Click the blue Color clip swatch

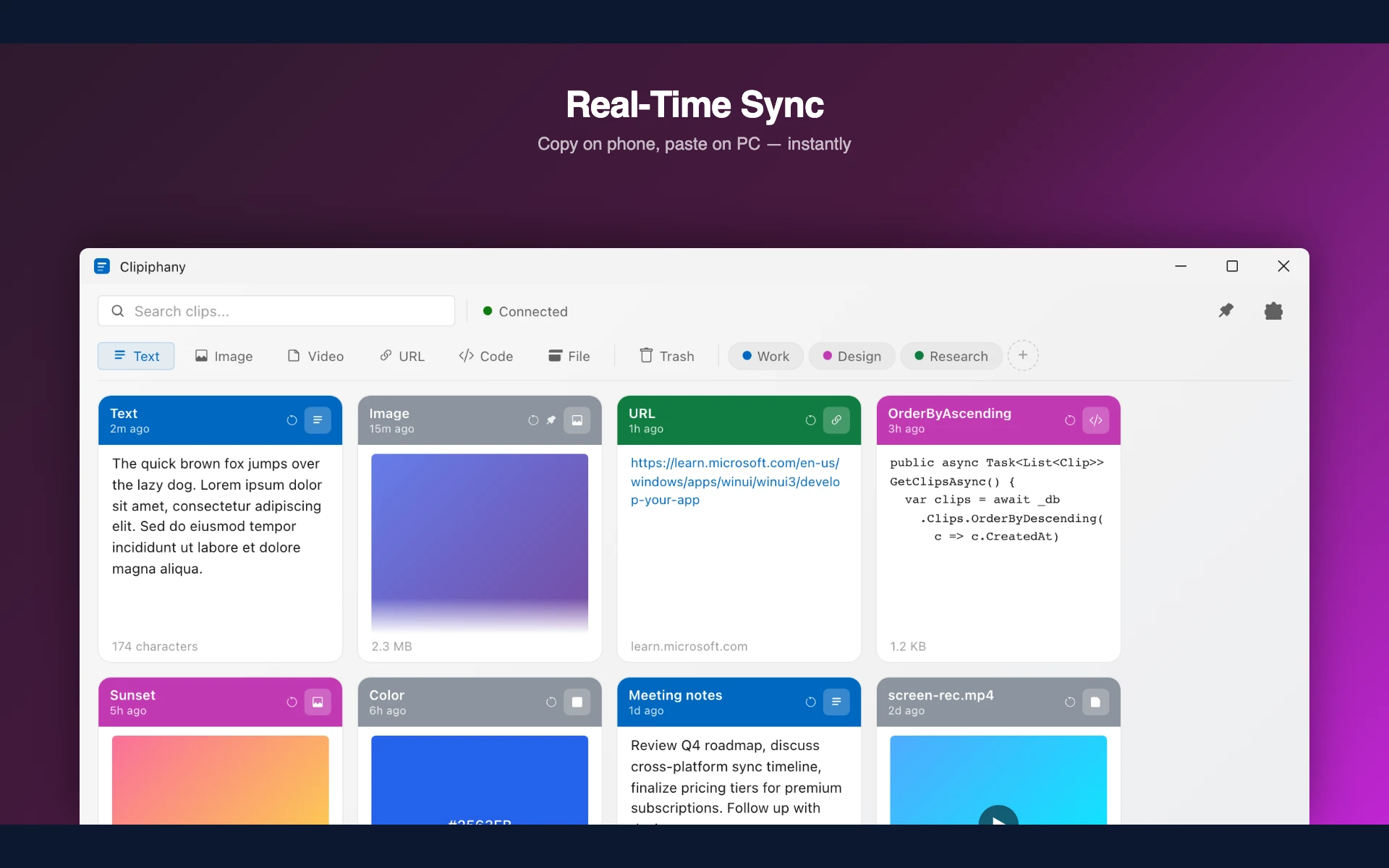480,780
